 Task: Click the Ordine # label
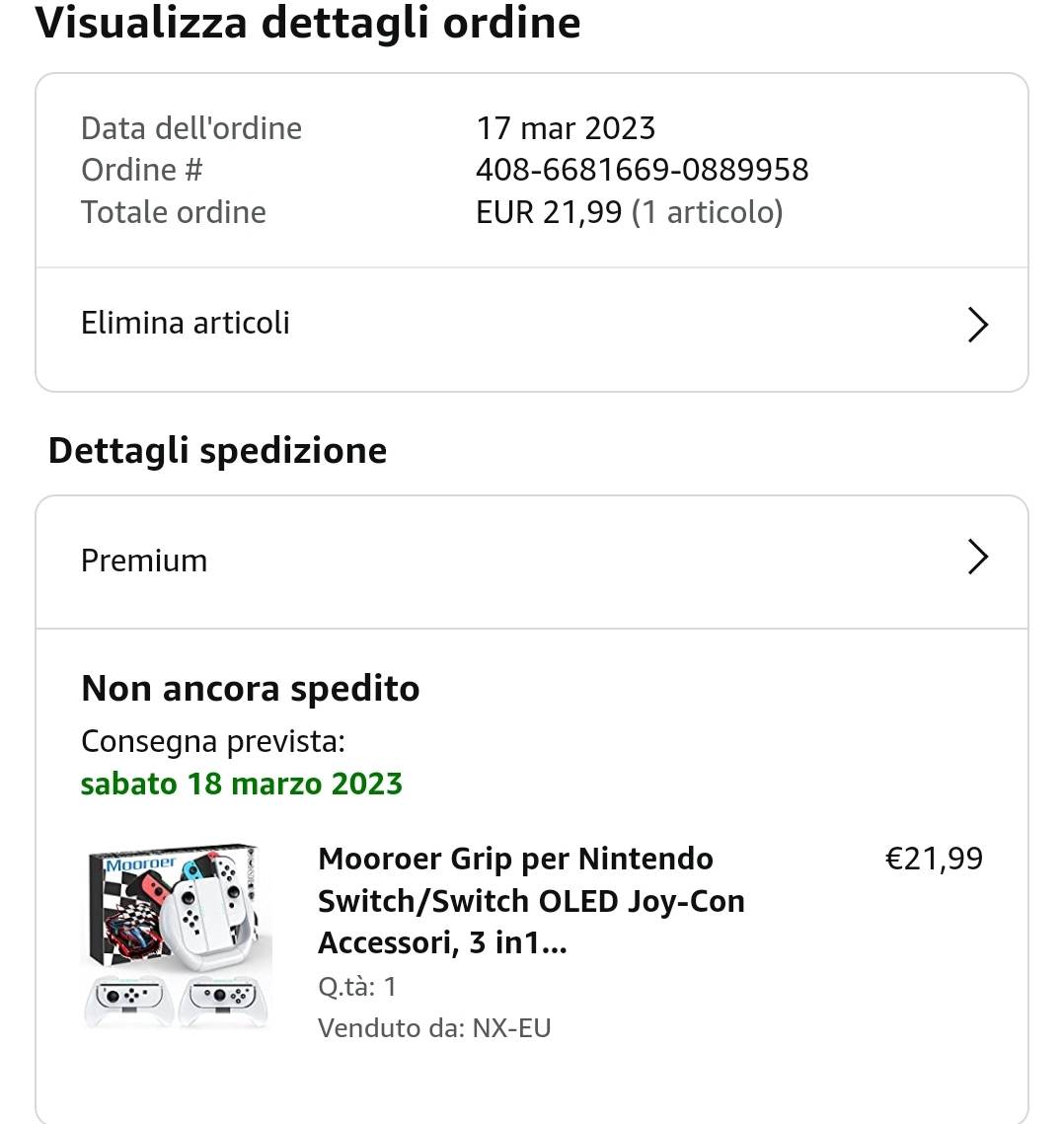tap(141, 170)
